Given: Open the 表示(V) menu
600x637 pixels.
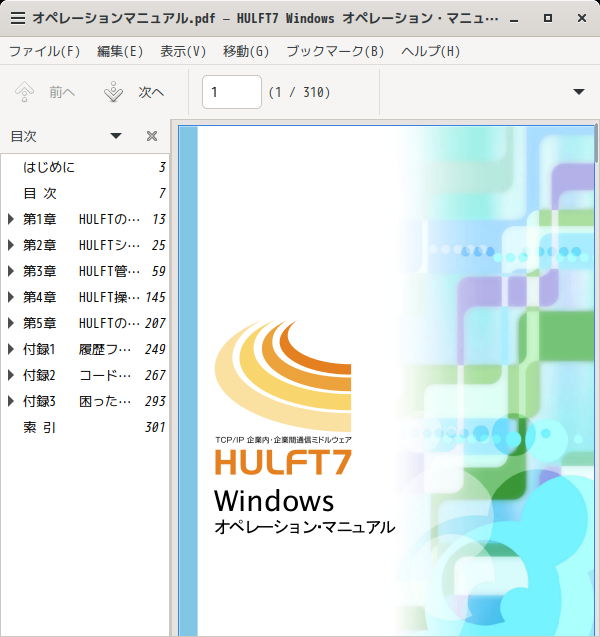Looking at the screenshot, I should point(183,52).
